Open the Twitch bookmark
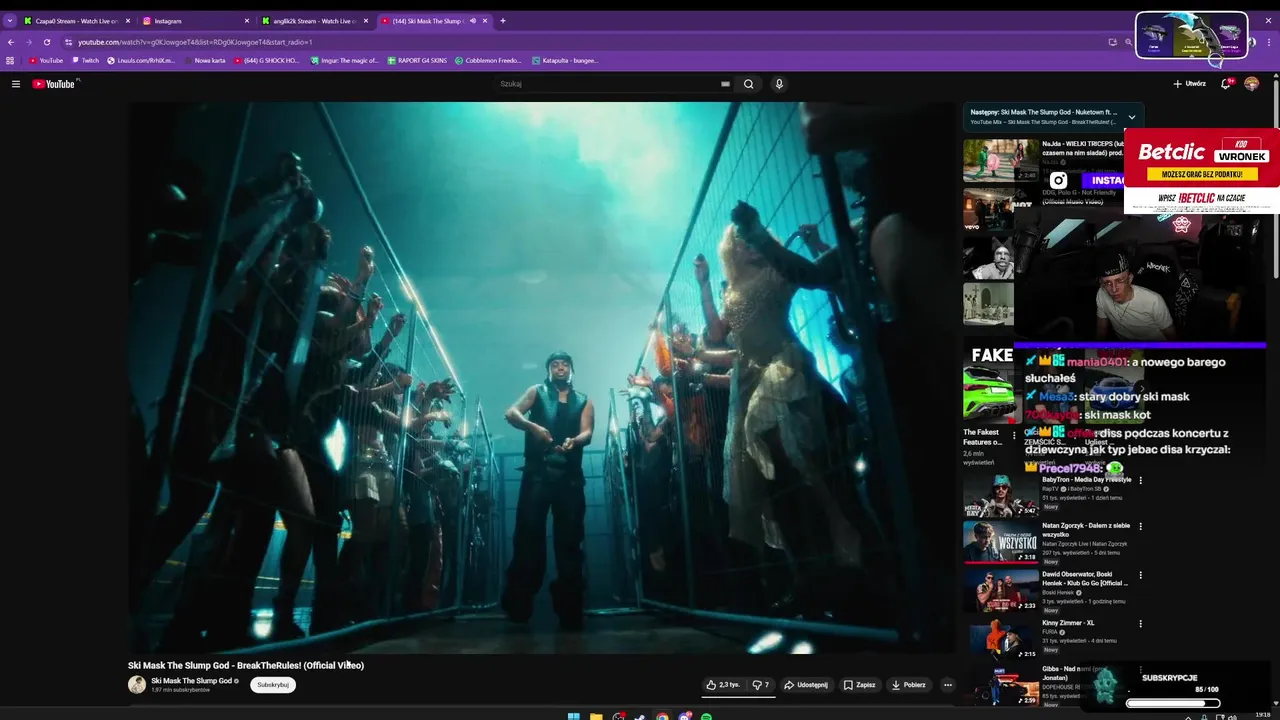The height and width of the screenshot is (720, 1280). pos(85,60)
